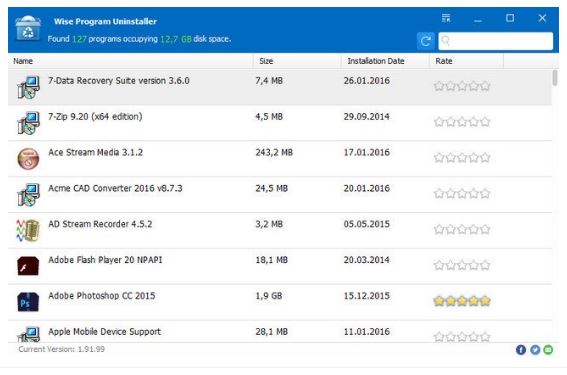Rate 7-Zip 9.20 with the stars
The height and width of the screenshot is (375, 567).
[462, 122]
